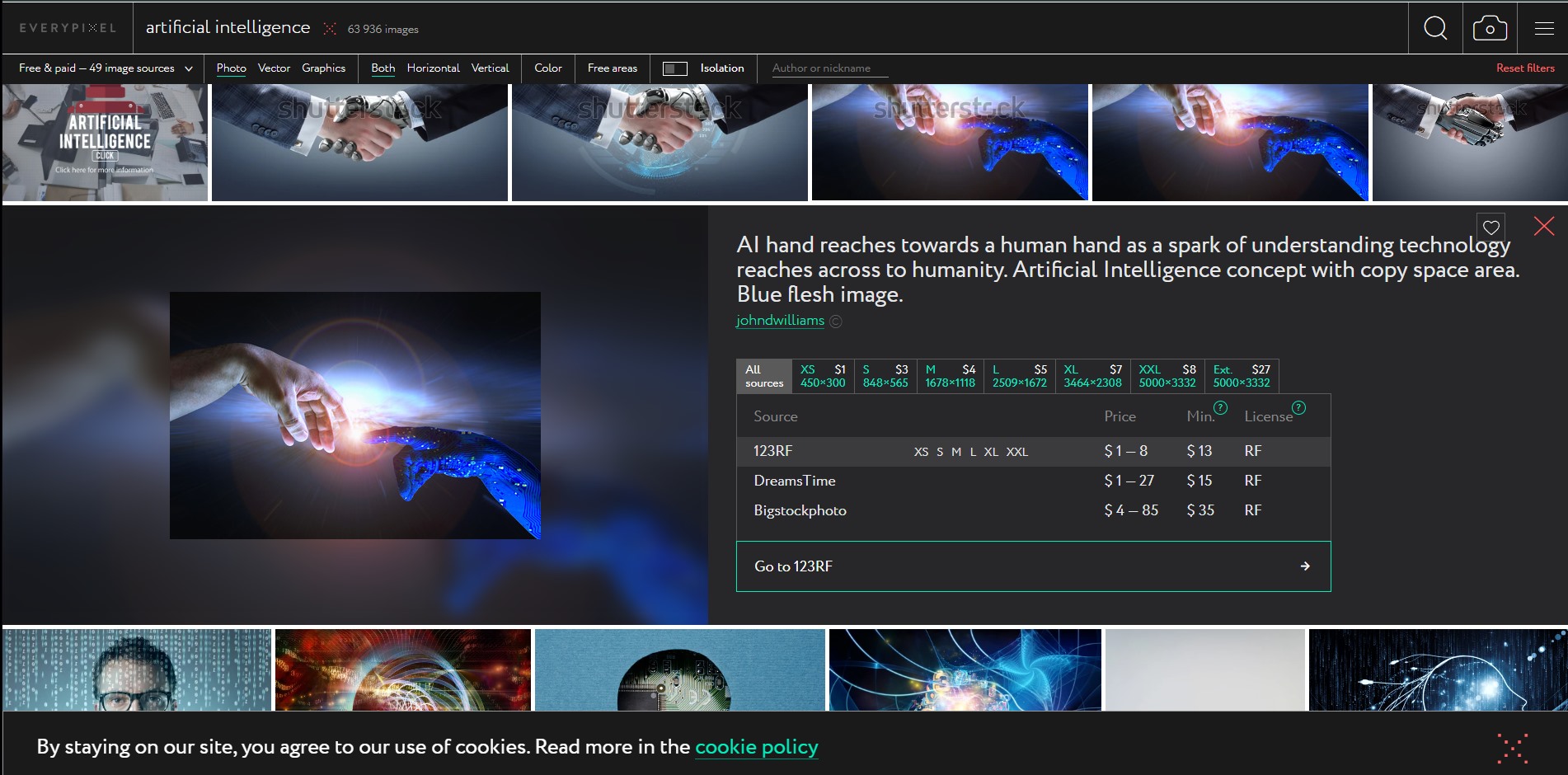Screen dimensions: 1568x775
Task: Expand Free & paid image sources dropdown
Action: (106, 68)
